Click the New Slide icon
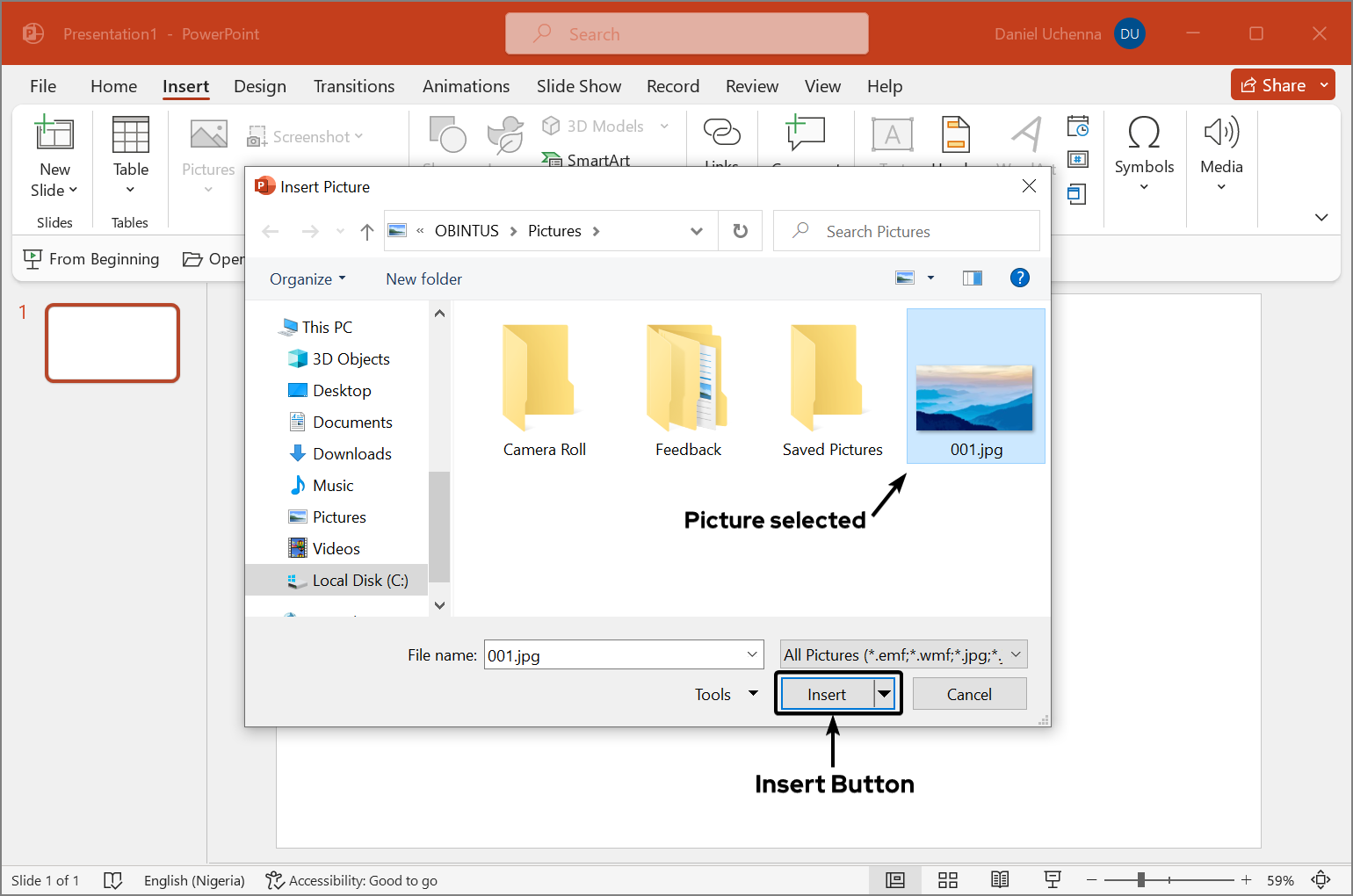Screen dimensions: 1353x896 pos(54,134)
